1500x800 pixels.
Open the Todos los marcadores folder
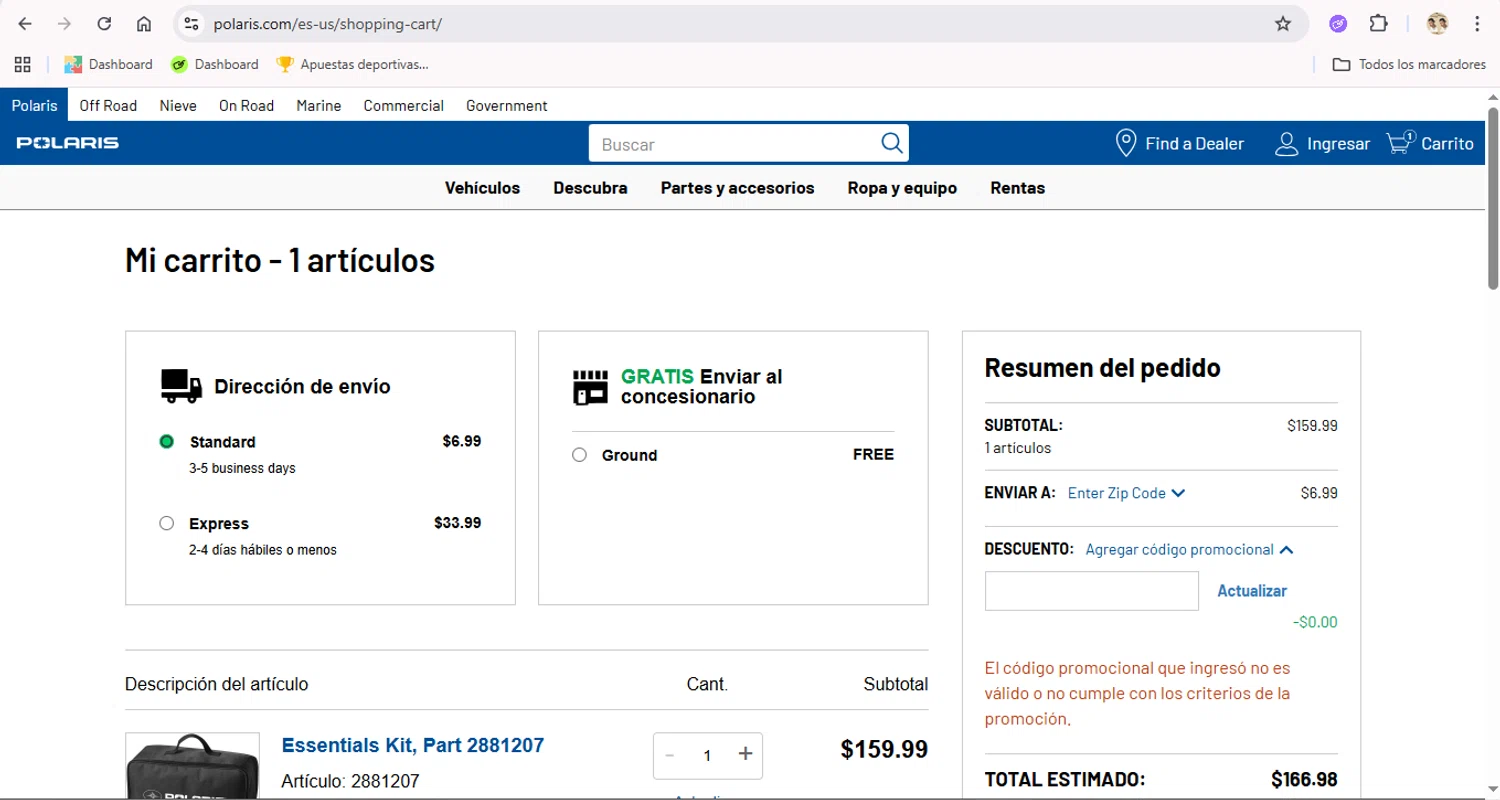1409,64
